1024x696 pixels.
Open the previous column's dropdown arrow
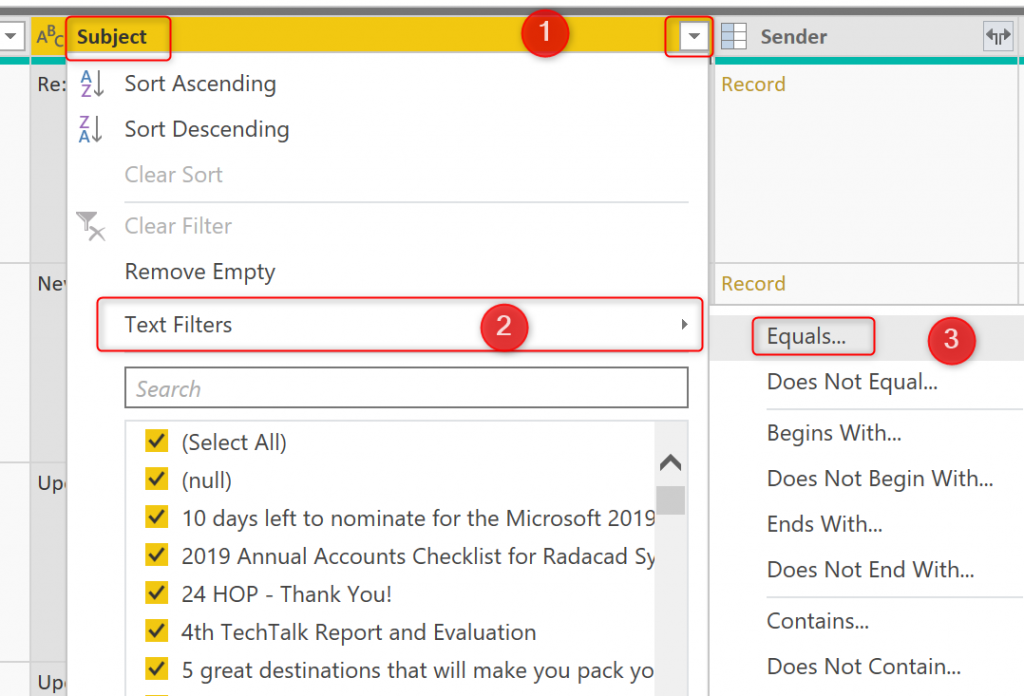12,37
